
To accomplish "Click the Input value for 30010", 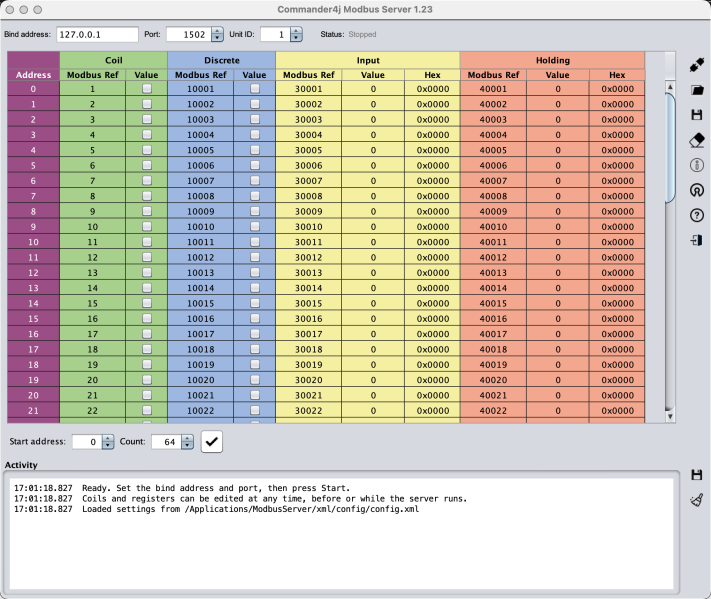I will tap(373, 227).
